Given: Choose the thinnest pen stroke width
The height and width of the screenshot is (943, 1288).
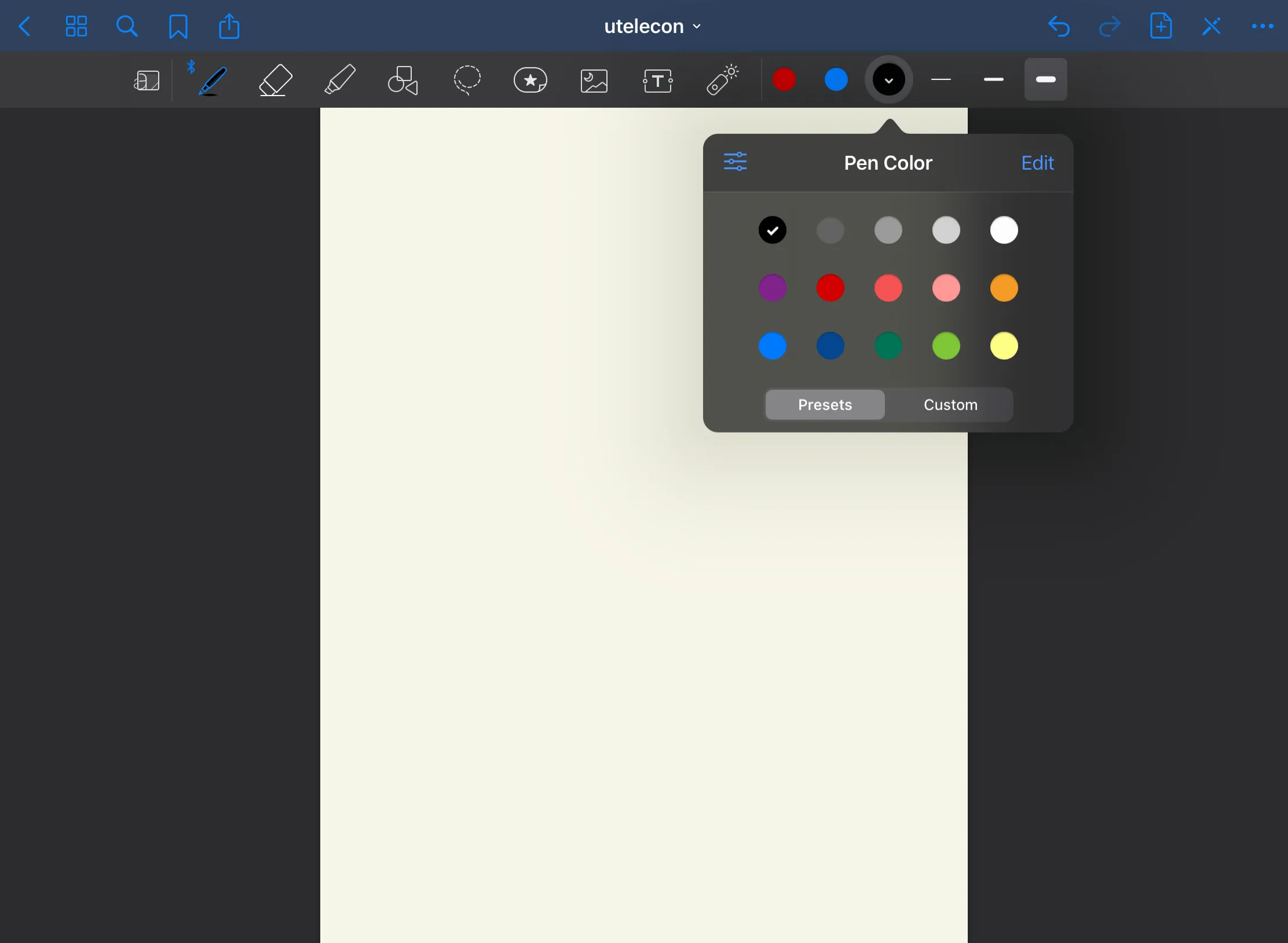Looking at the screenshot, I should tap(941, 79).
